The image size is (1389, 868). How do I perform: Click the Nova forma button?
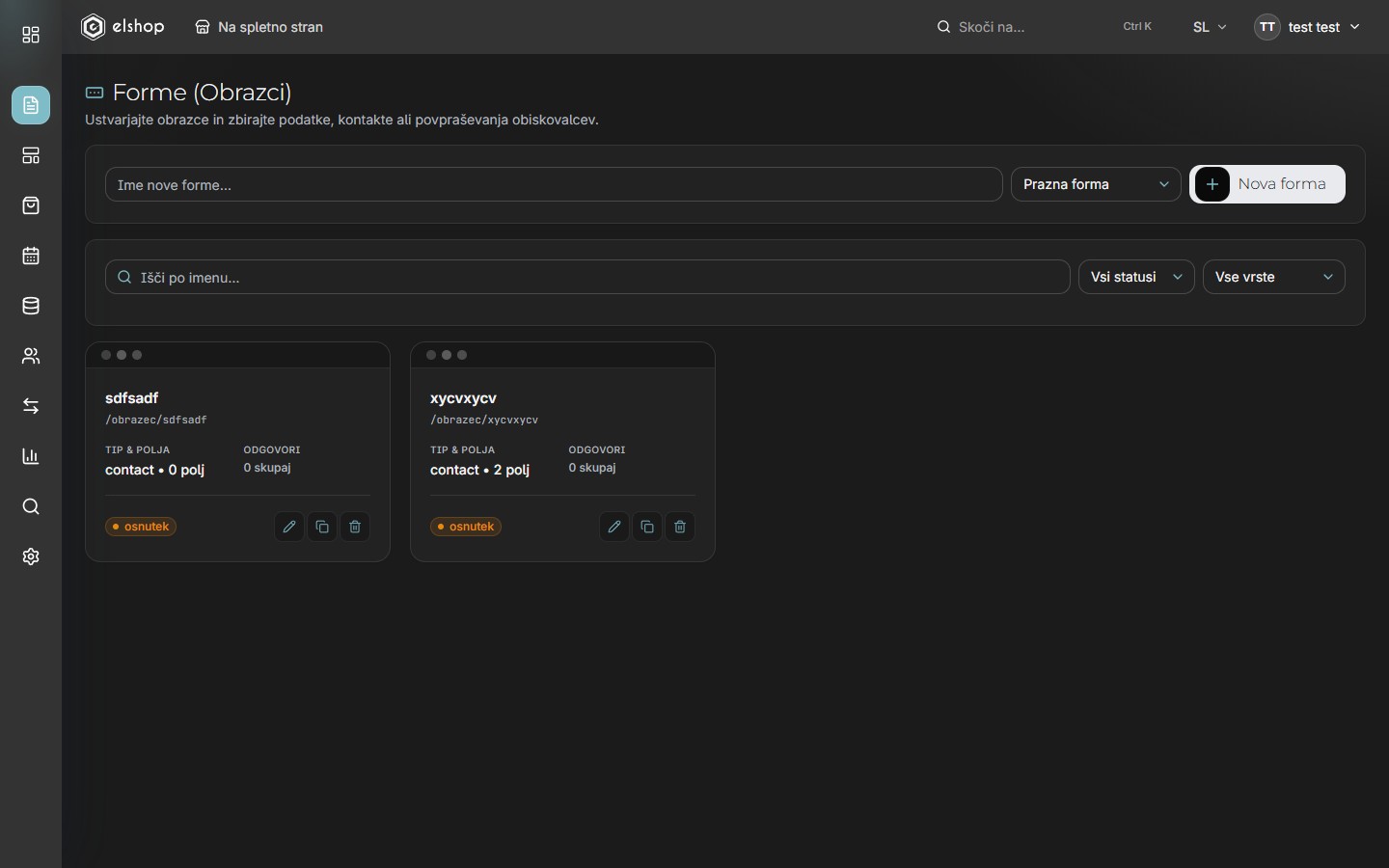(x=1267, y=184)
